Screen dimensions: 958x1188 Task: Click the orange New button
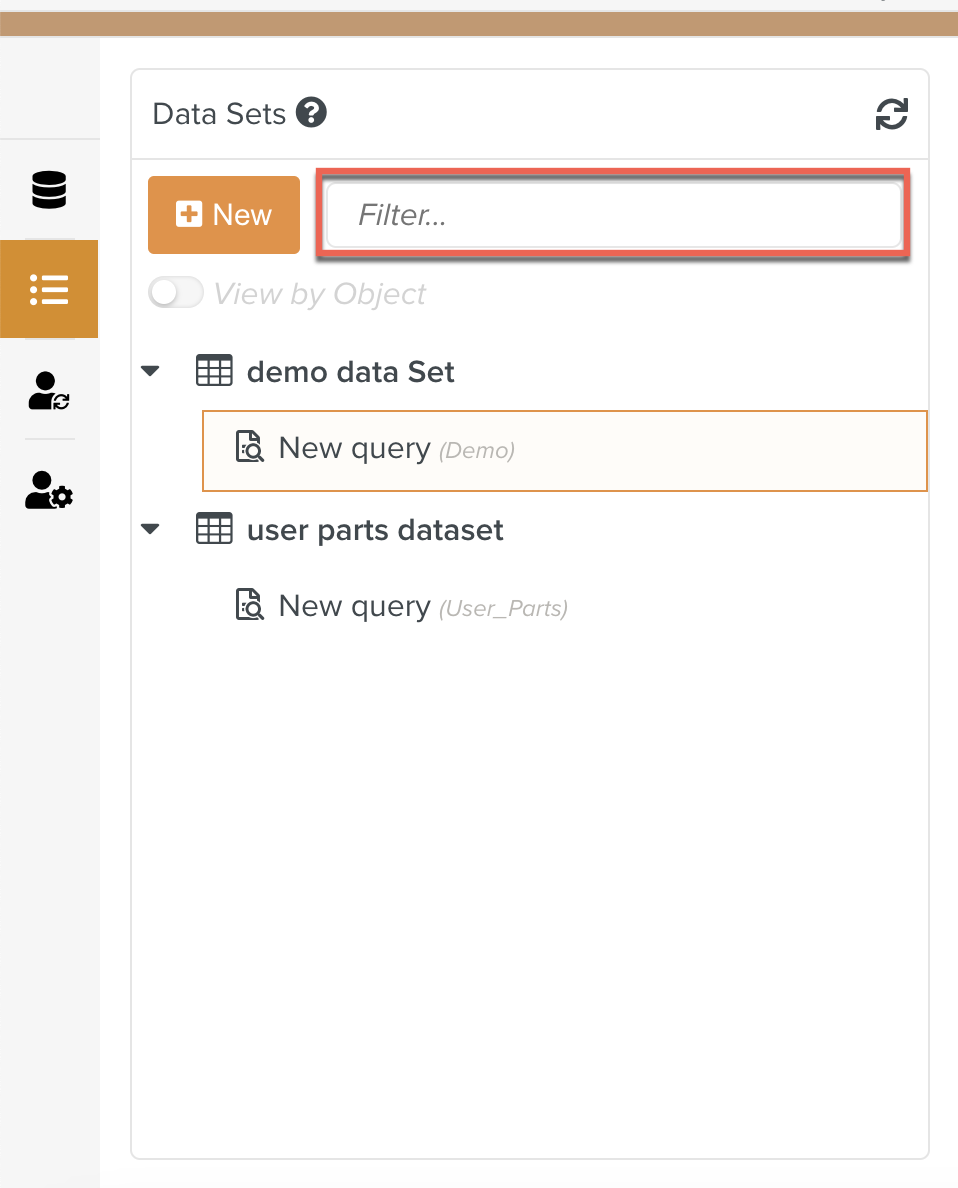tap(224, 215)
